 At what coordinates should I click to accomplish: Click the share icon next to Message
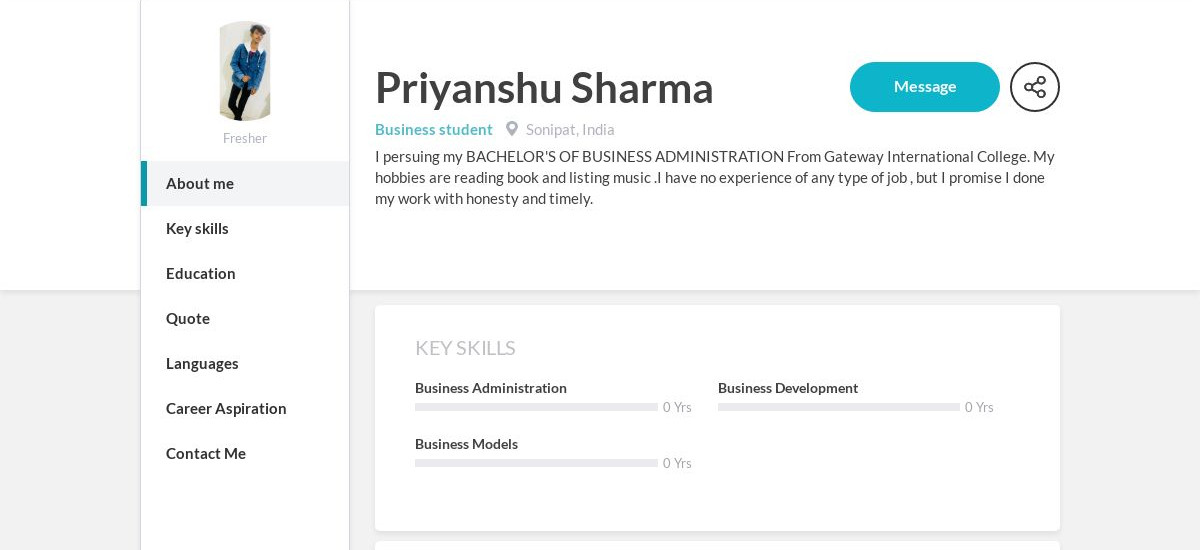tap(1035, 87)
